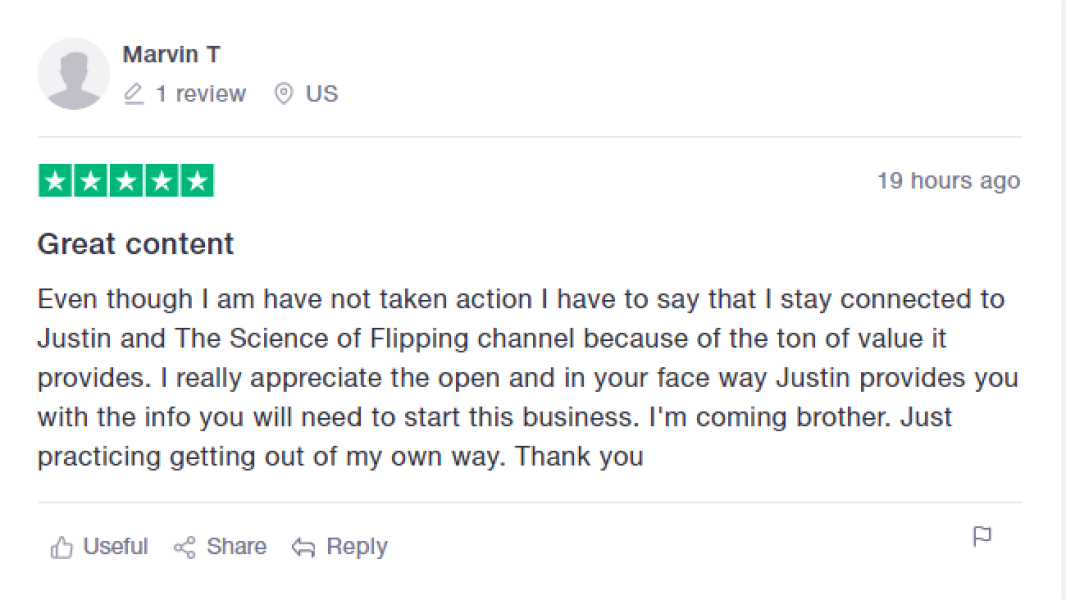Click the review body paragraph text
The height and width of the screenshot is (600, 1066).
(520, 378)
